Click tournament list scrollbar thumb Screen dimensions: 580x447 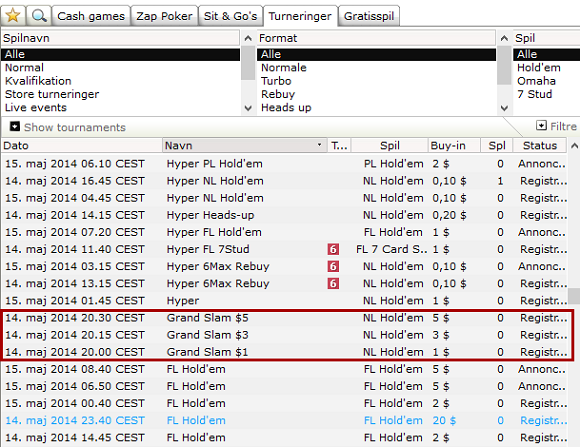click(574, 296)
